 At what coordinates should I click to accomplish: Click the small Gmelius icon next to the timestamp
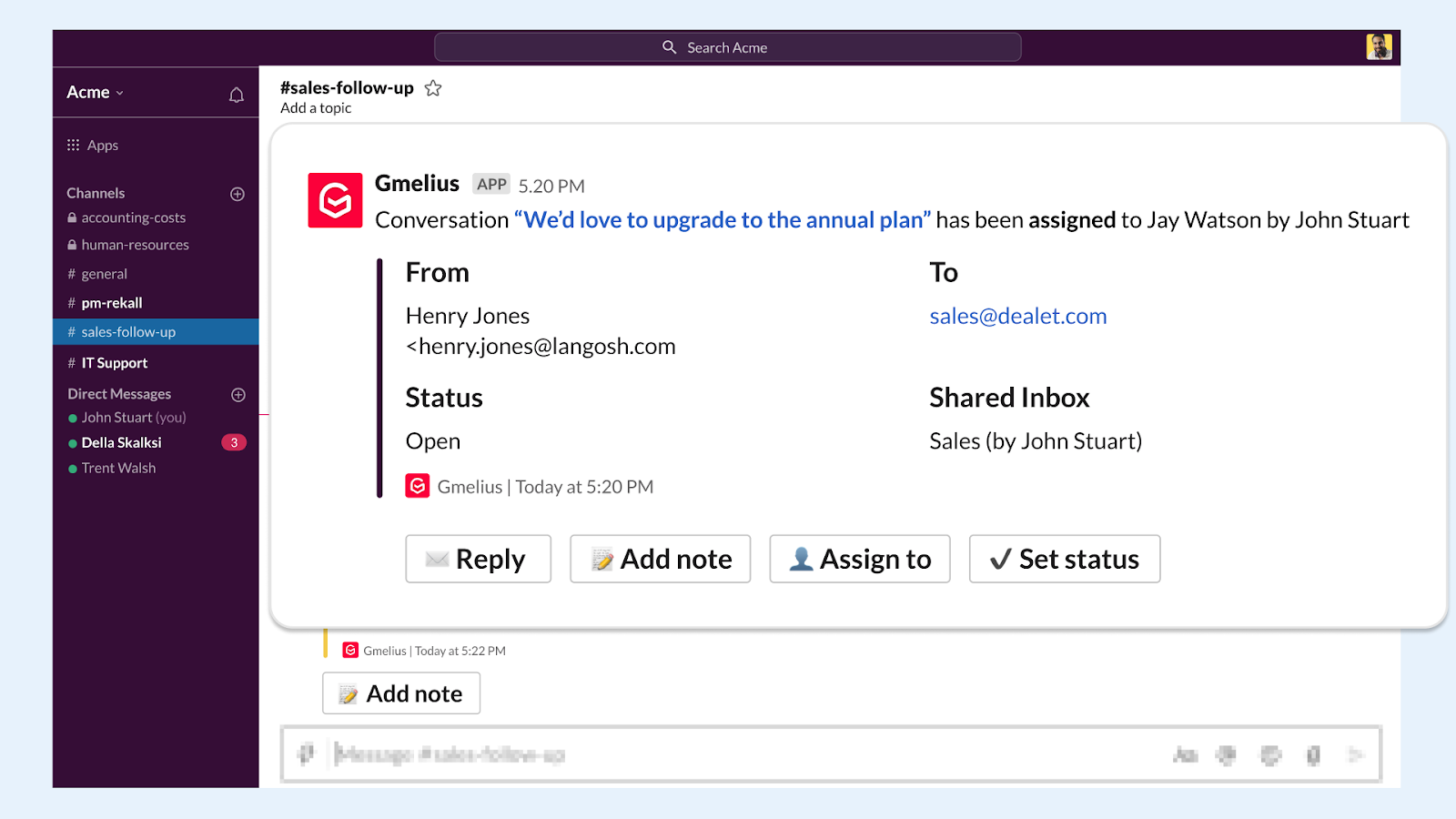[x=417, y=486]
